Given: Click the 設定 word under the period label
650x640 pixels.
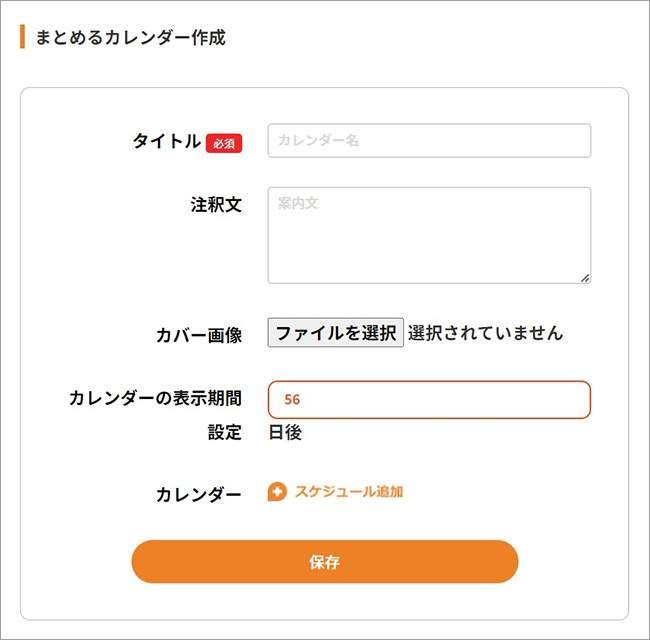Looking at the screenshot, I should pyautogui.click(x=224, y=433).
